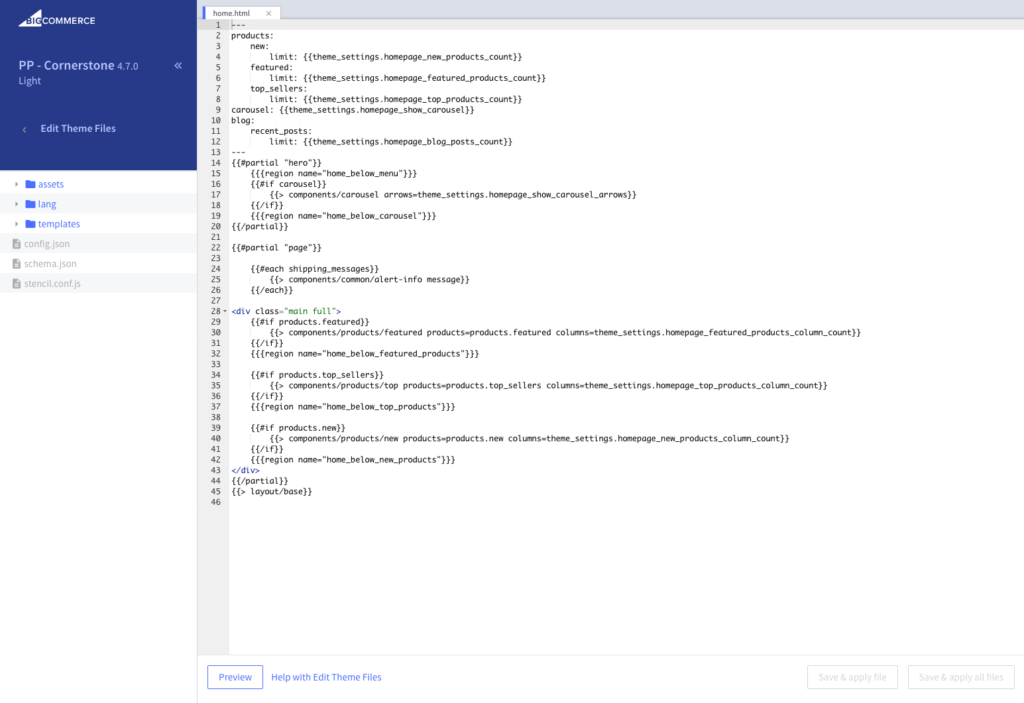Click line number 21 in gutter
The height and width of the screenshot is (703, 1024).
[x=216, y=237]
